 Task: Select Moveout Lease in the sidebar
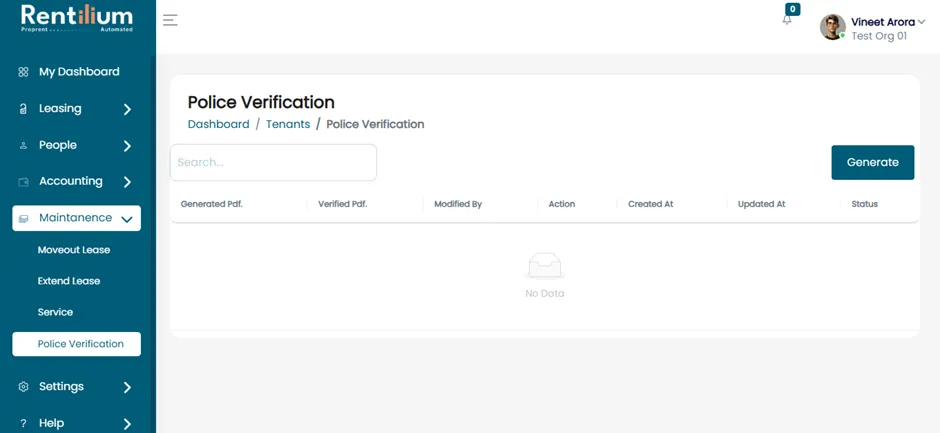[74, 250]
